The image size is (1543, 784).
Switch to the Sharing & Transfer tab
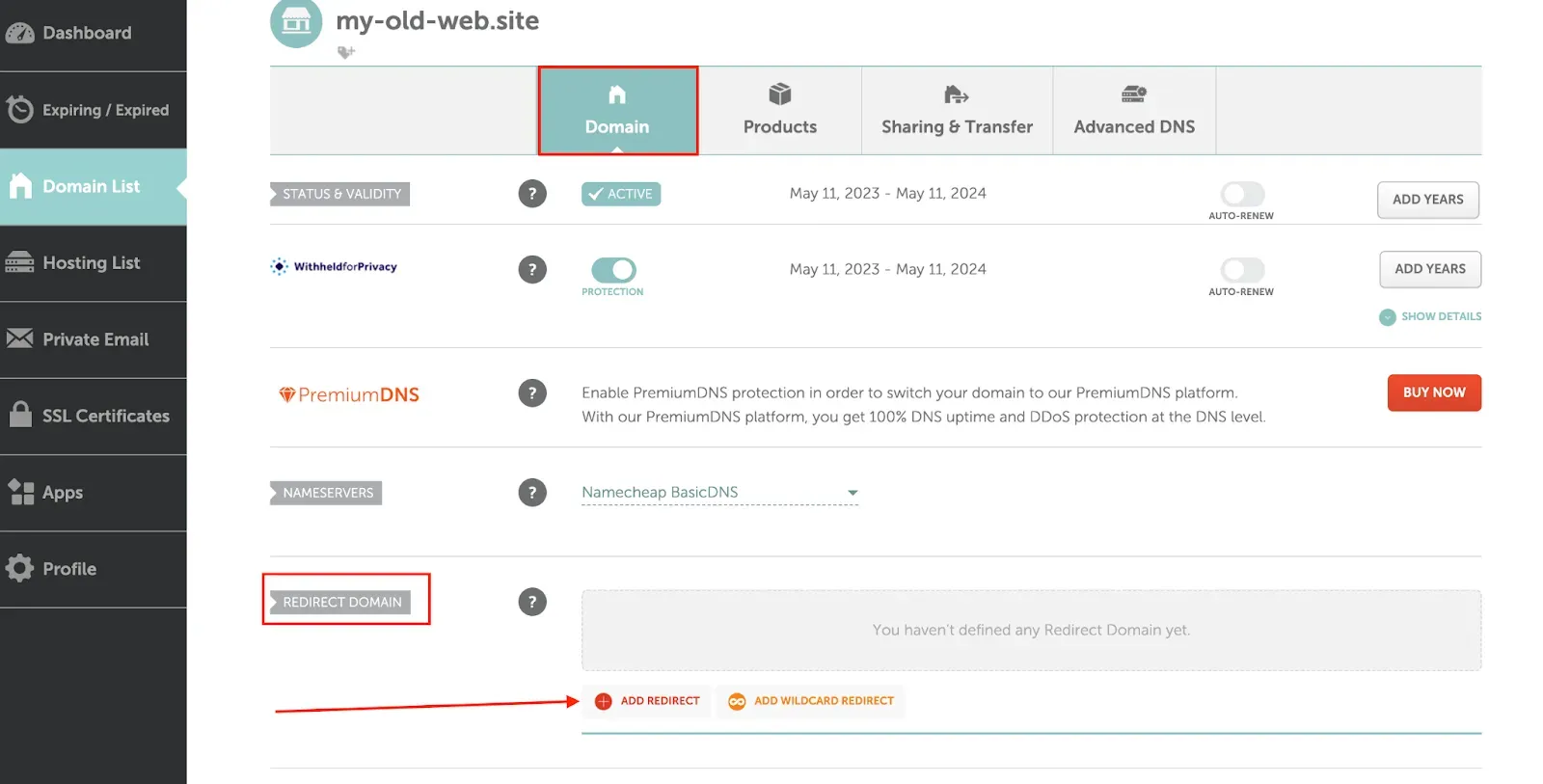click(957, 111)
